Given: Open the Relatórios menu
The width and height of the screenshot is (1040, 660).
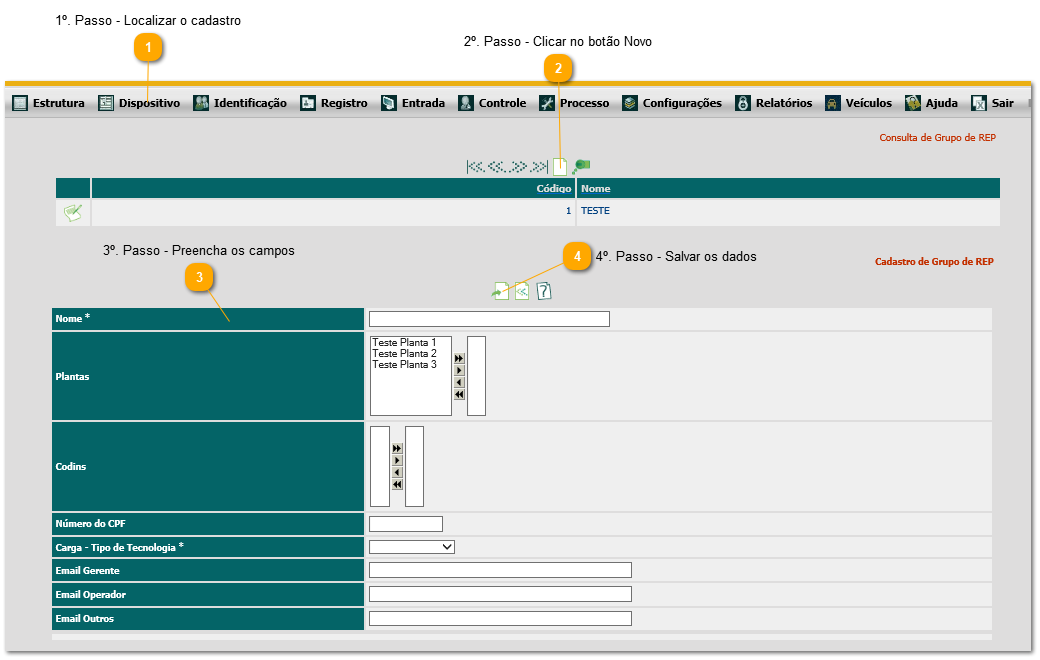Looking at the screenshot, I should pyautogui.click(x=774, y=103).
